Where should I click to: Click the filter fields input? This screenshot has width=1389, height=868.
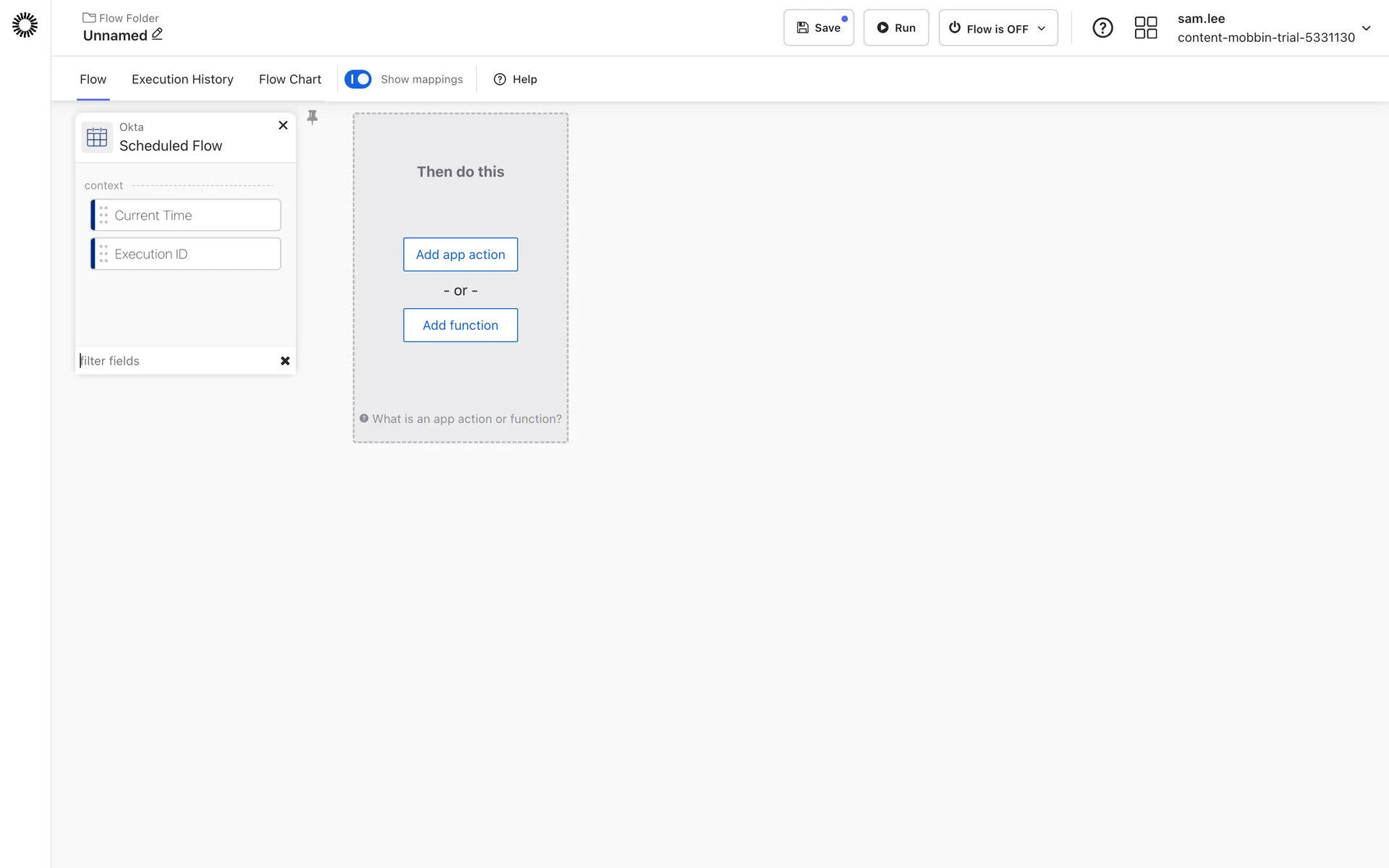tap(174, 361)
